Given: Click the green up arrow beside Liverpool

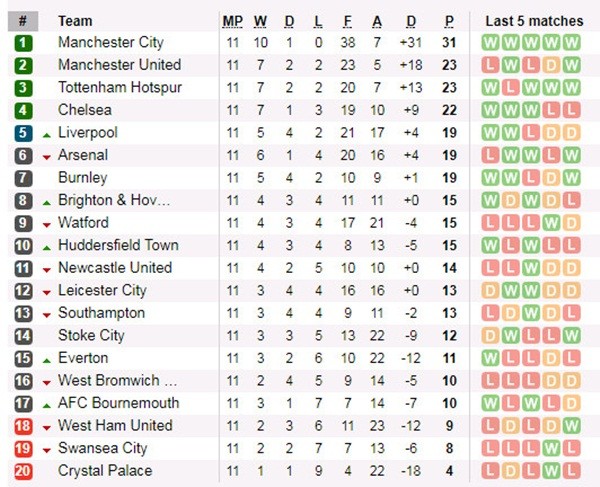Looking at the screenshot, I should tap(46, 134).
